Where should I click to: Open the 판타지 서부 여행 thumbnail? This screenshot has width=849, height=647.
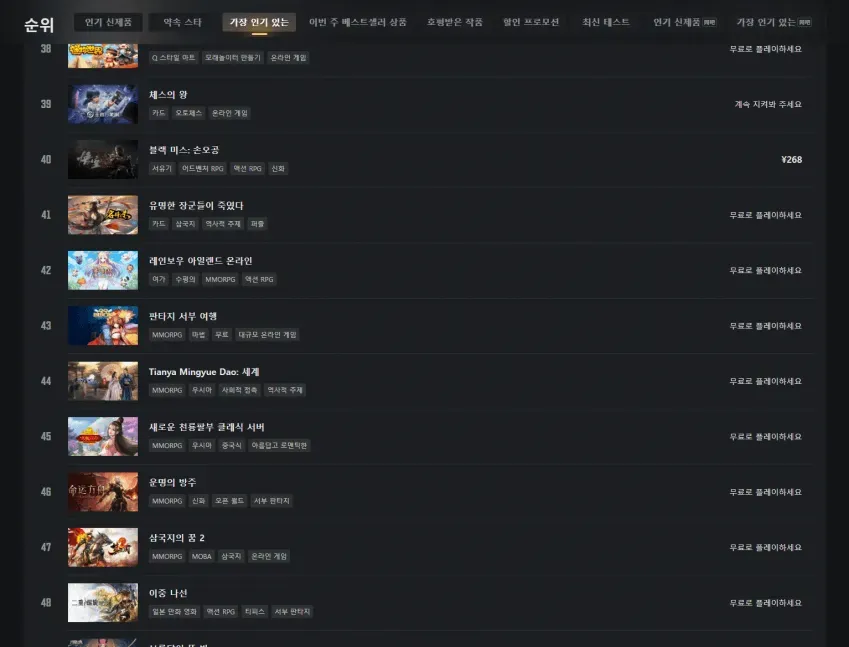pyautogui.click(x=103, y=325)
